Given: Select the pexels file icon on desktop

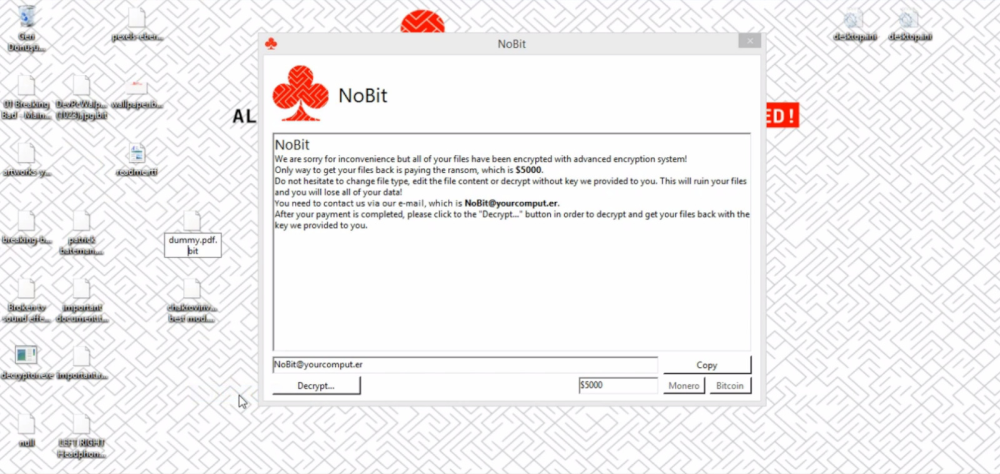Looking at the screenshot, I should 137,20.
